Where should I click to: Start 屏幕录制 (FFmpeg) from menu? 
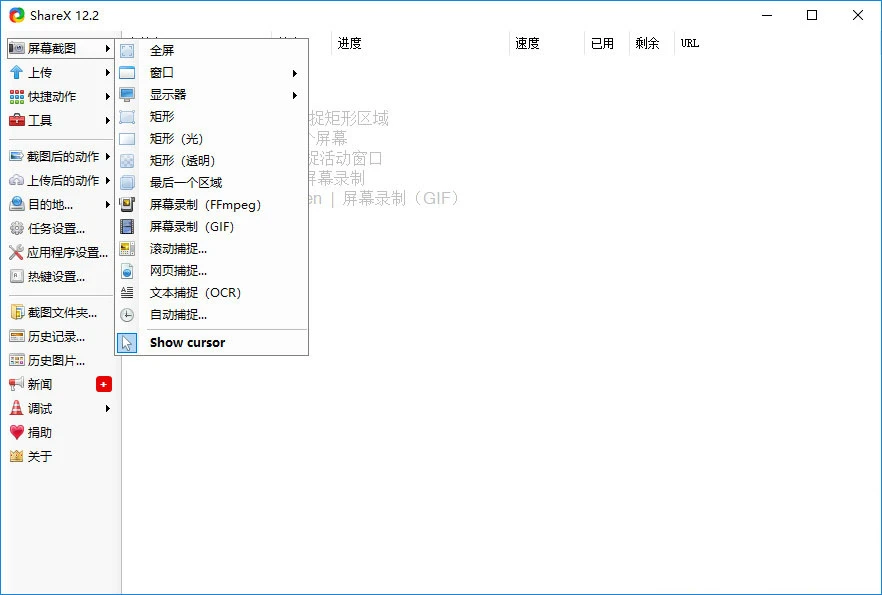(x=213, y=205)
